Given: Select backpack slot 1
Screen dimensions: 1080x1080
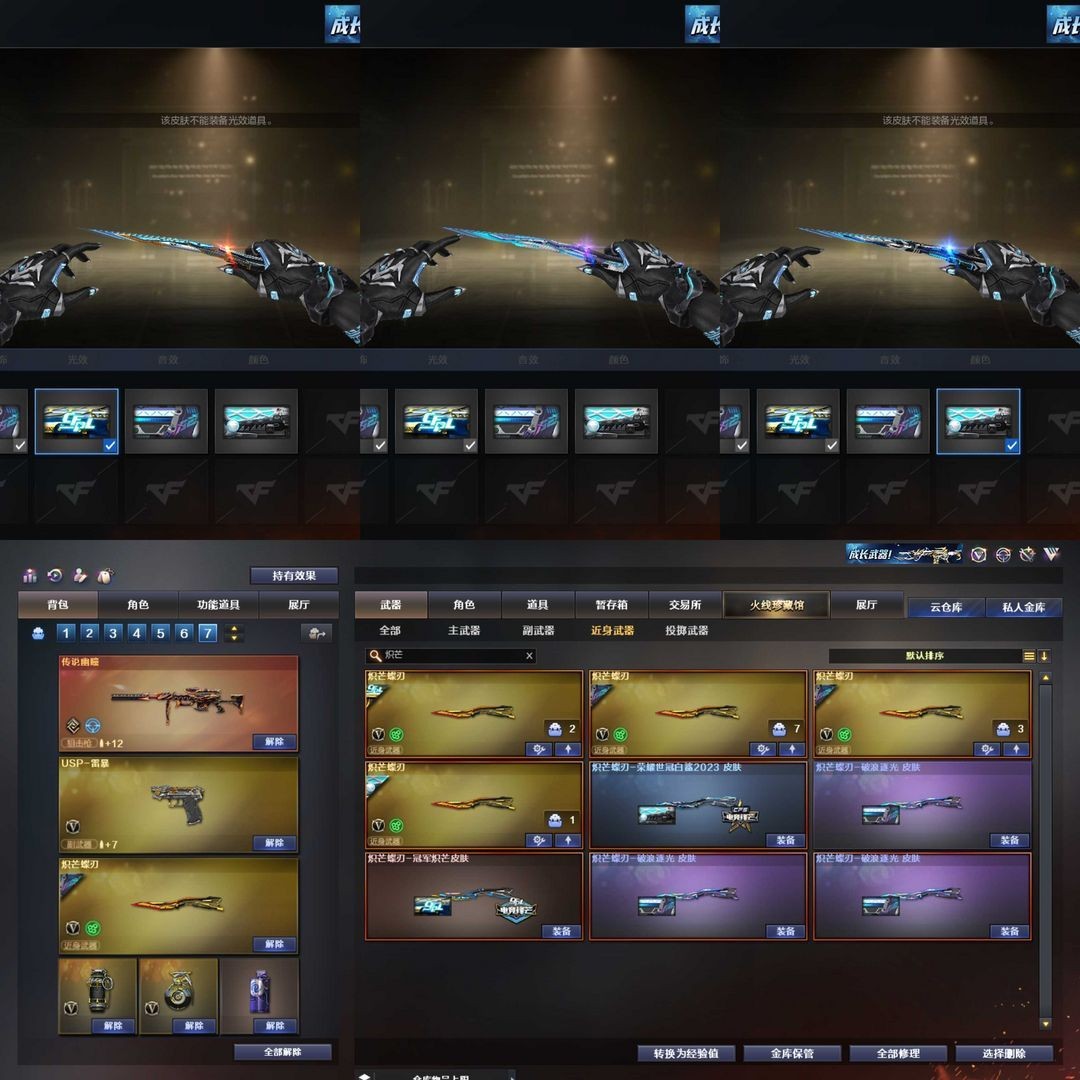Looking at the screenshot, I should click(x=66, y=633).
